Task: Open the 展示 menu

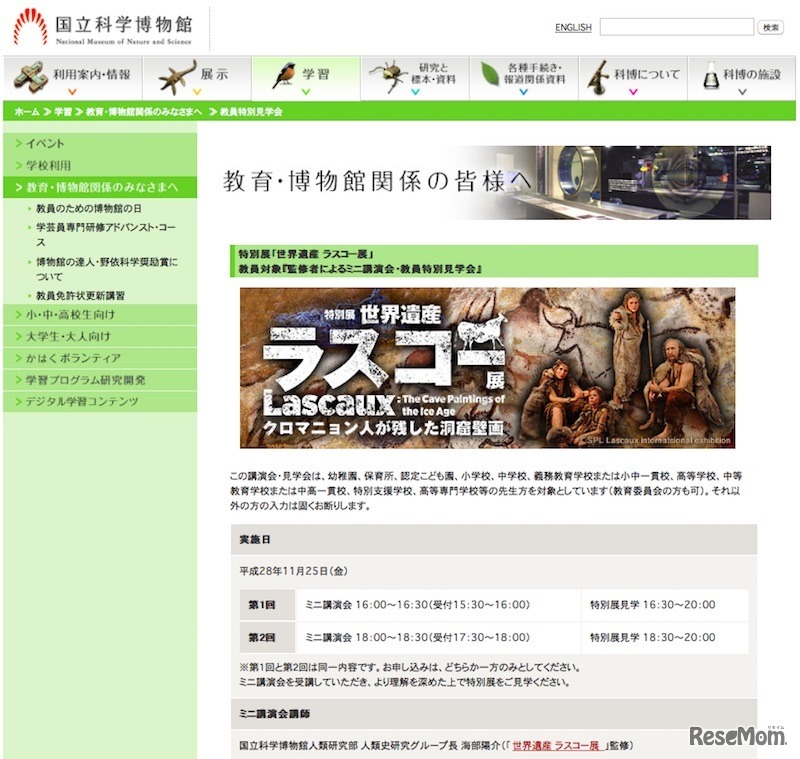Action: (197, 78)
